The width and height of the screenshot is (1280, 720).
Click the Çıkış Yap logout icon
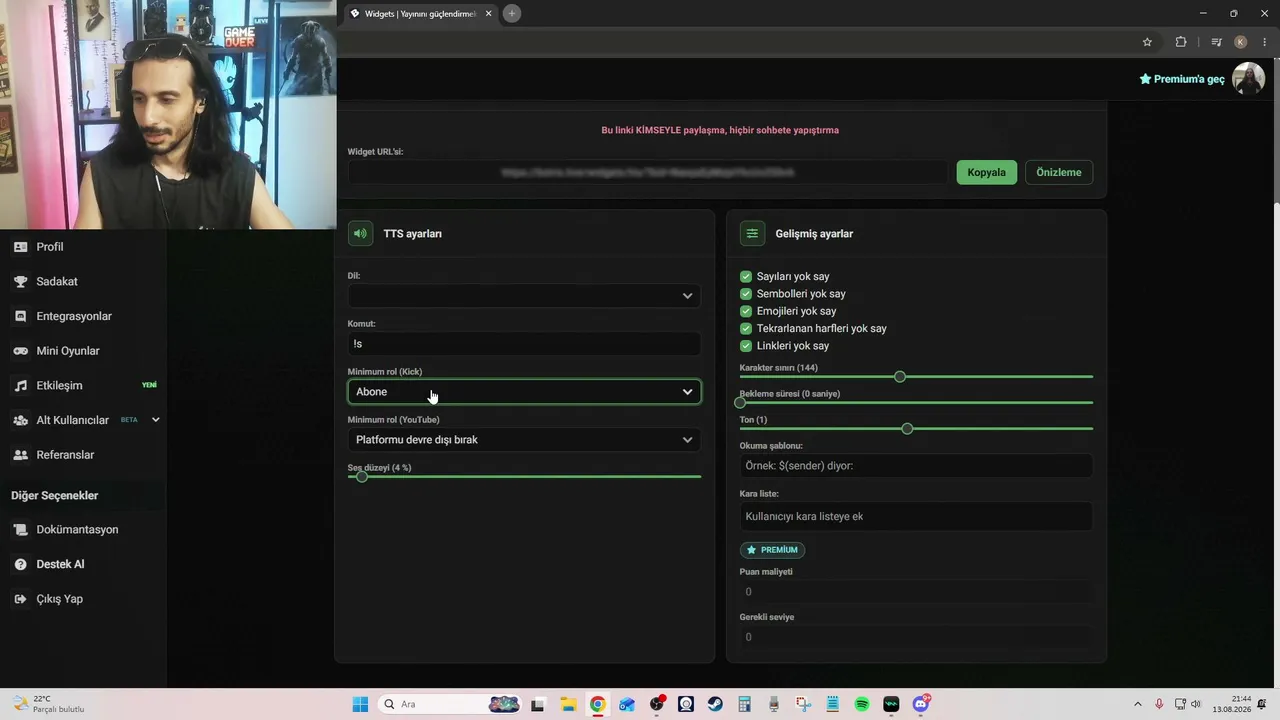(x=20, y=599)
